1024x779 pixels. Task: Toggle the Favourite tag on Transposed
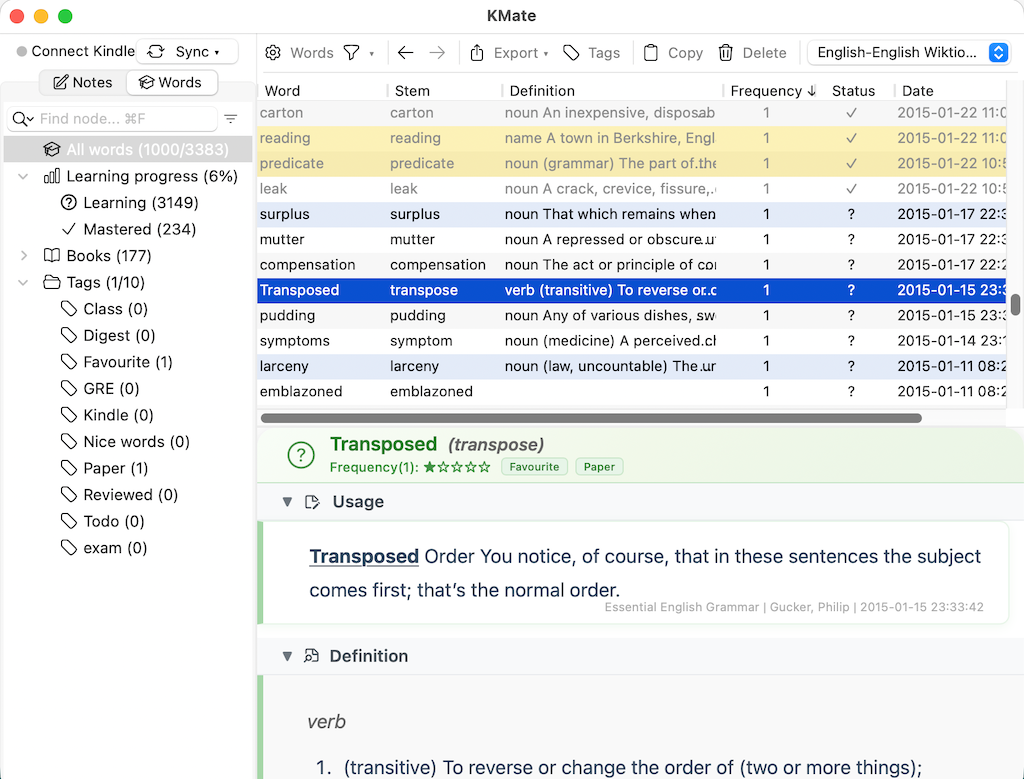pos(534,467)
